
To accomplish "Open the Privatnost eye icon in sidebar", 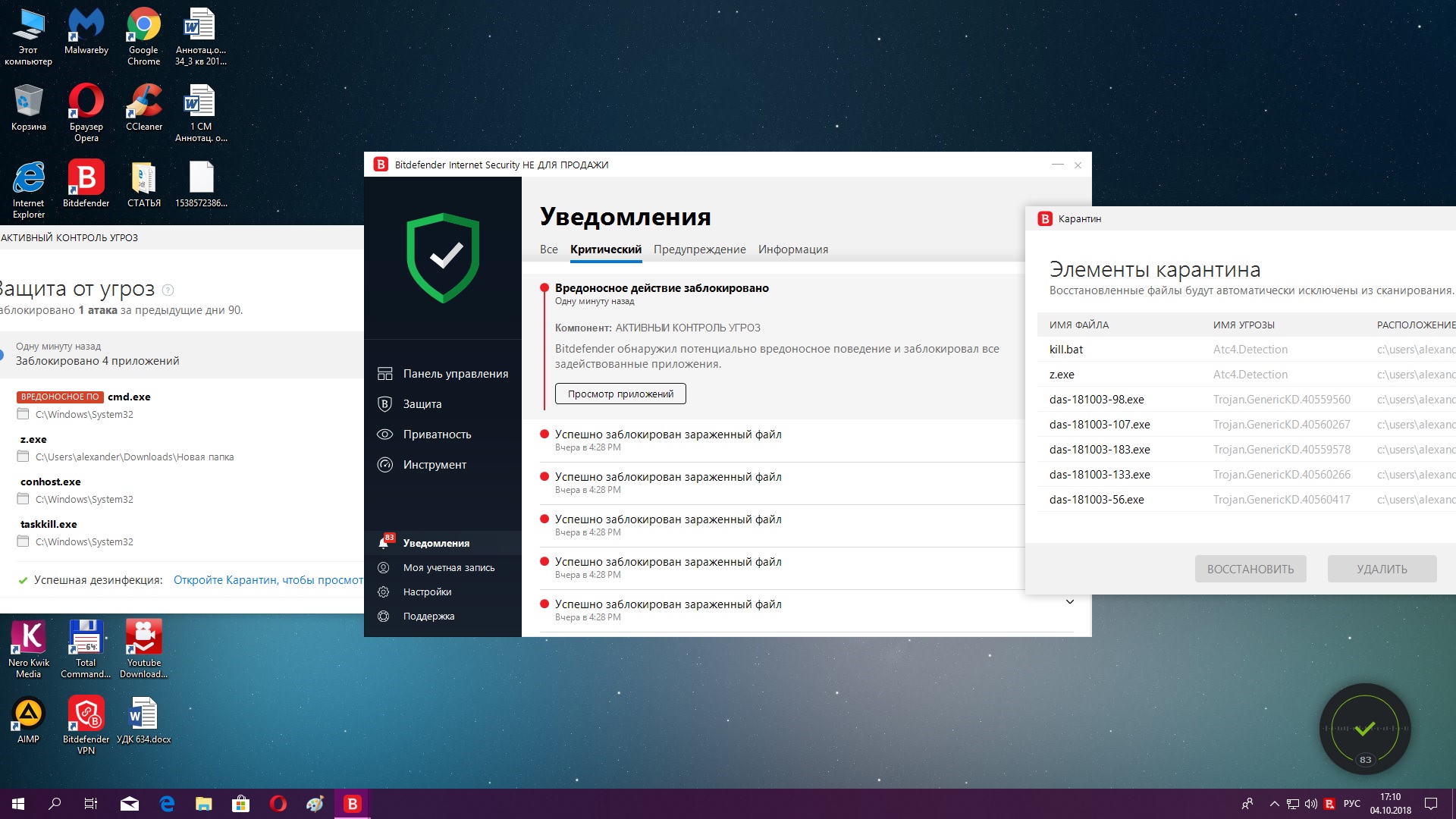I will [384, 435].
